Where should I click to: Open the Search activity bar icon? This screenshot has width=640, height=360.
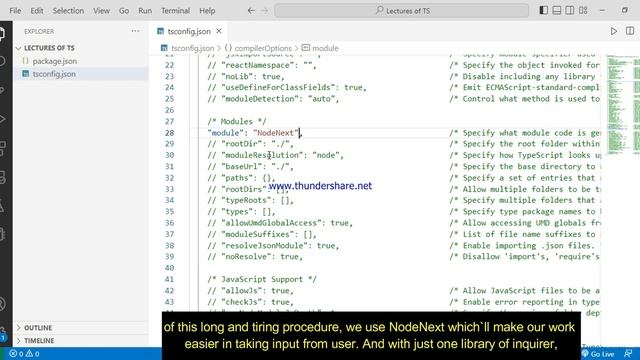click(2, 62)
